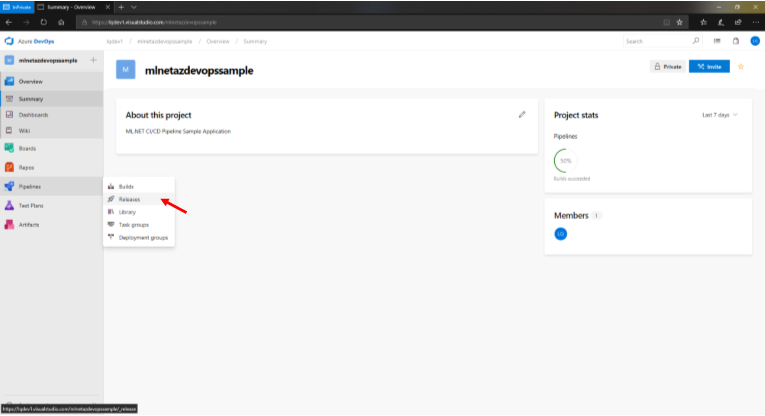Favorite the project with the star icon
The image size is (765, 416).
pos(741,67)
